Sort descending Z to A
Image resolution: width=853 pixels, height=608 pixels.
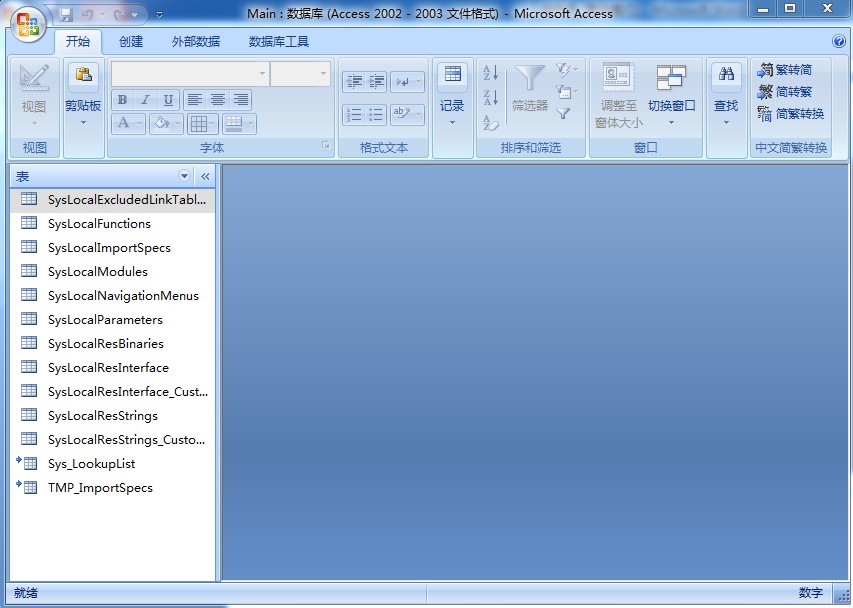(490, 98)
